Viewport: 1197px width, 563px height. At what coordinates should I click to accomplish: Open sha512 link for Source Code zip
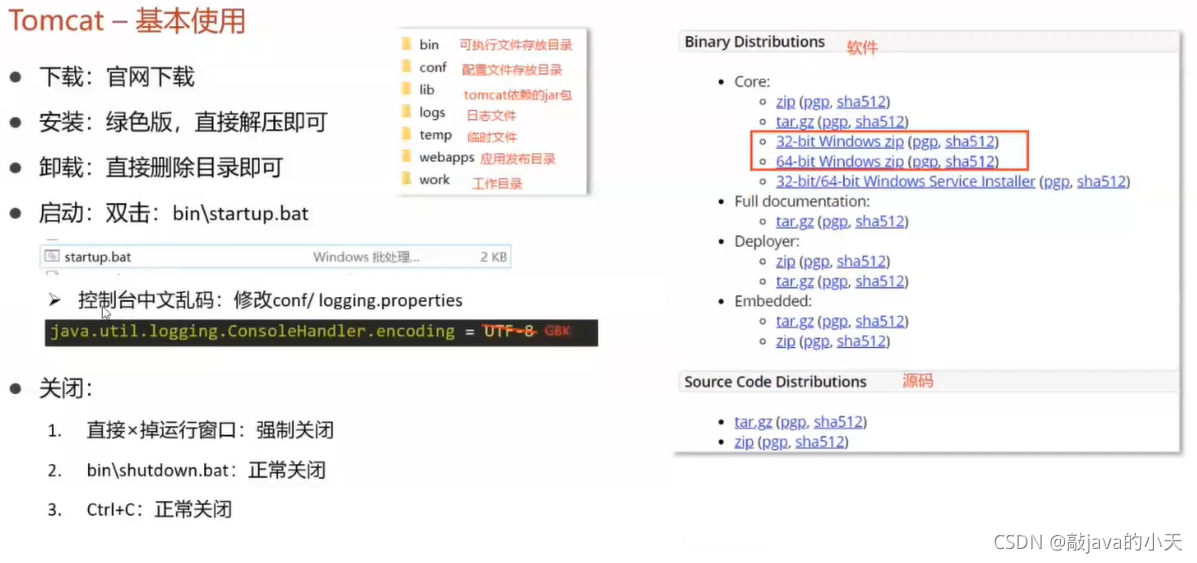coord(819,442)
